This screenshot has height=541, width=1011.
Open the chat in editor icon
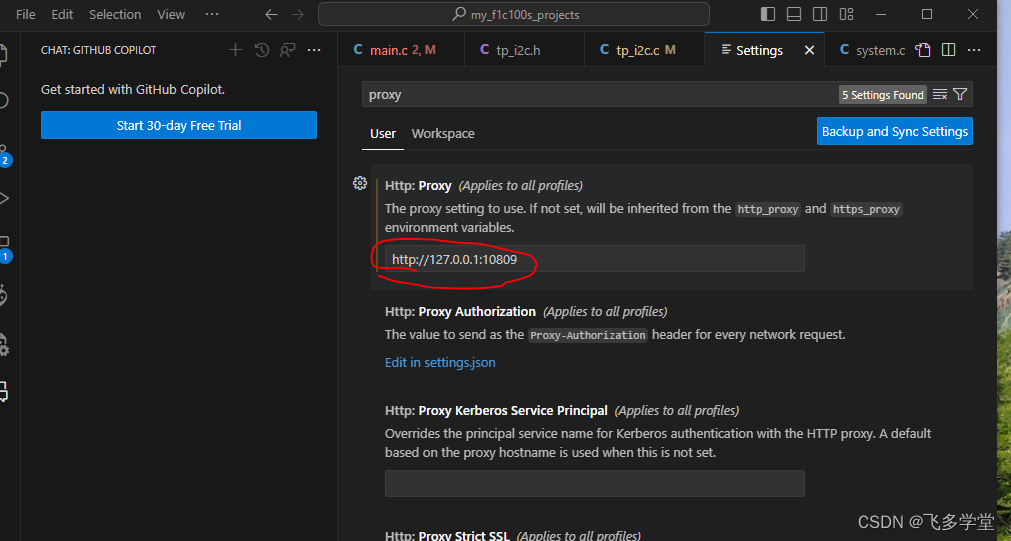point(288,50)
